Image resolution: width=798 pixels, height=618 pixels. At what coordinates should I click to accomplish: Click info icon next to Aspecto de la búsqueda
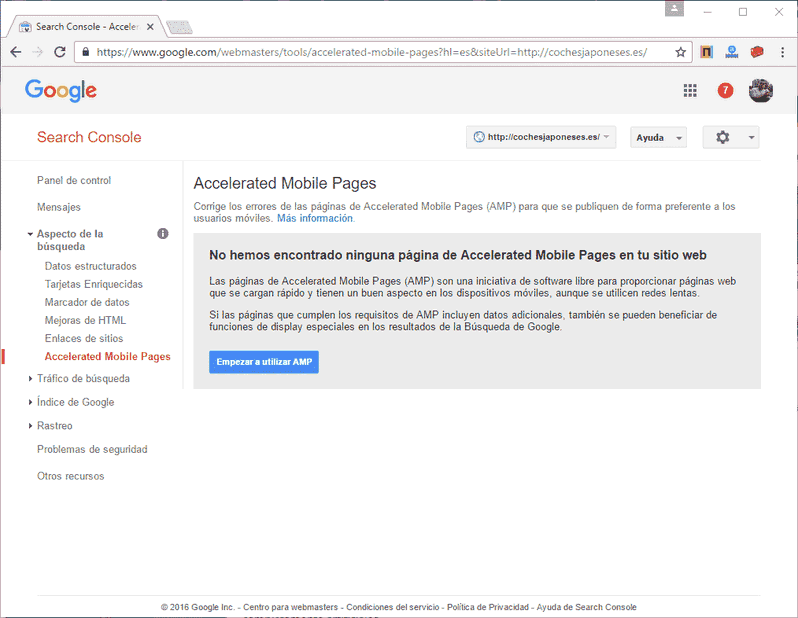(x=163, y=234)
